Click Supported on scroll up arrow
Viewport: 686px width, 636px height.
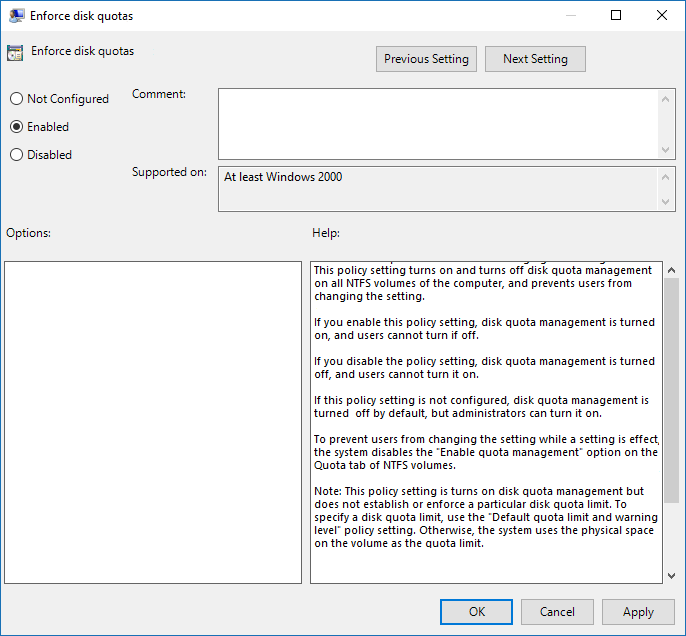pos(665,177)
